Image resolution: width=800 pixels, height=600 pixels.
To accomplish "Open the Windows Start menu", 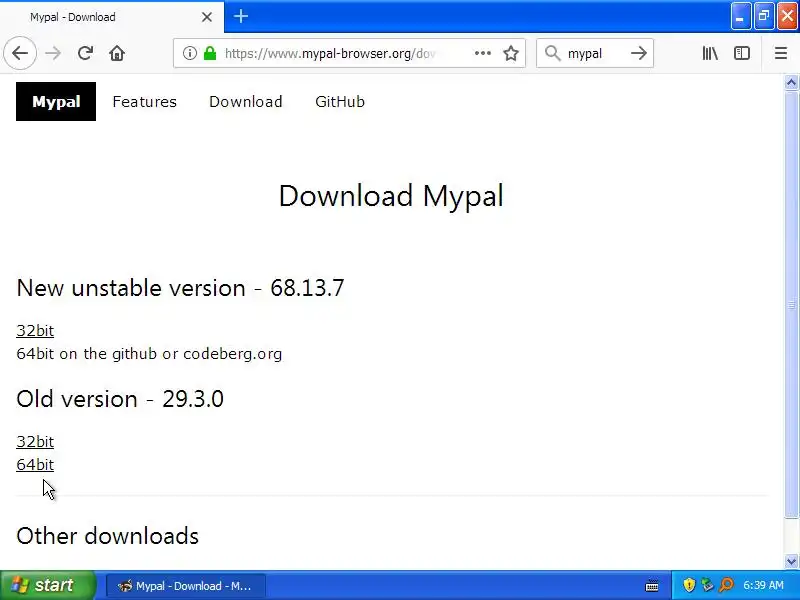I will pyautogui.click(x=47, y=585).
